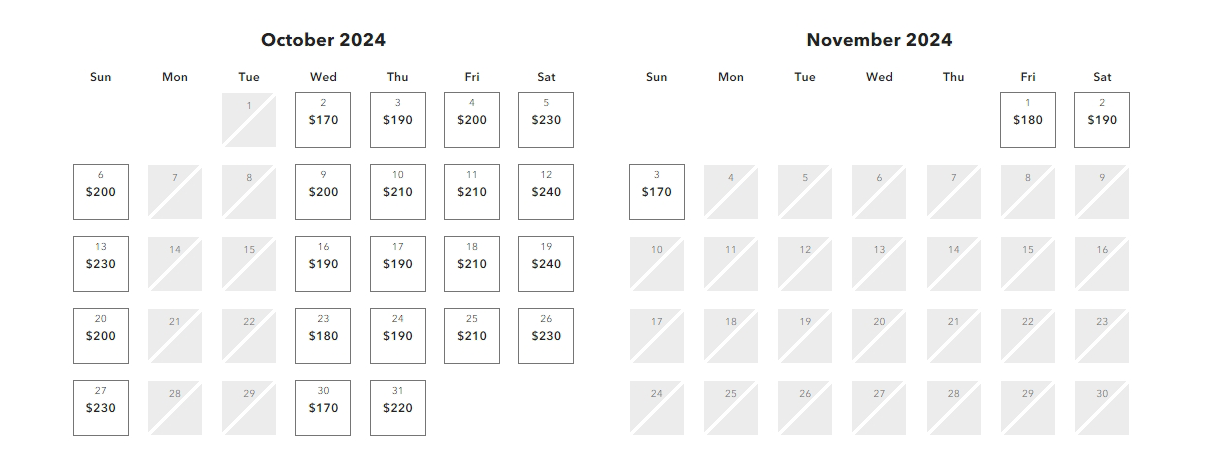
Task: Click October 30 at $170
Action: pyautogui.click(x=323, y=408)
